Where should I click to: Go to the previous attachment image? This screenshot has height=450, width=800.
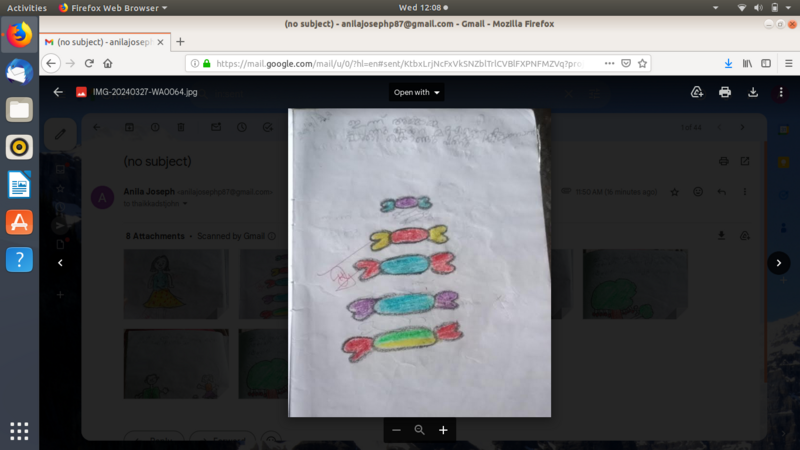[x=60, y=263]
